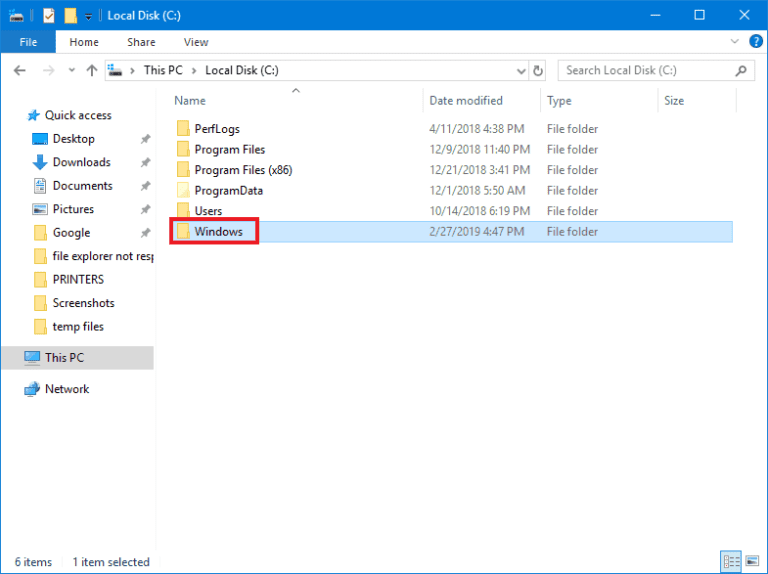
Task: Select the Users folder
Action: click(208, 211)
